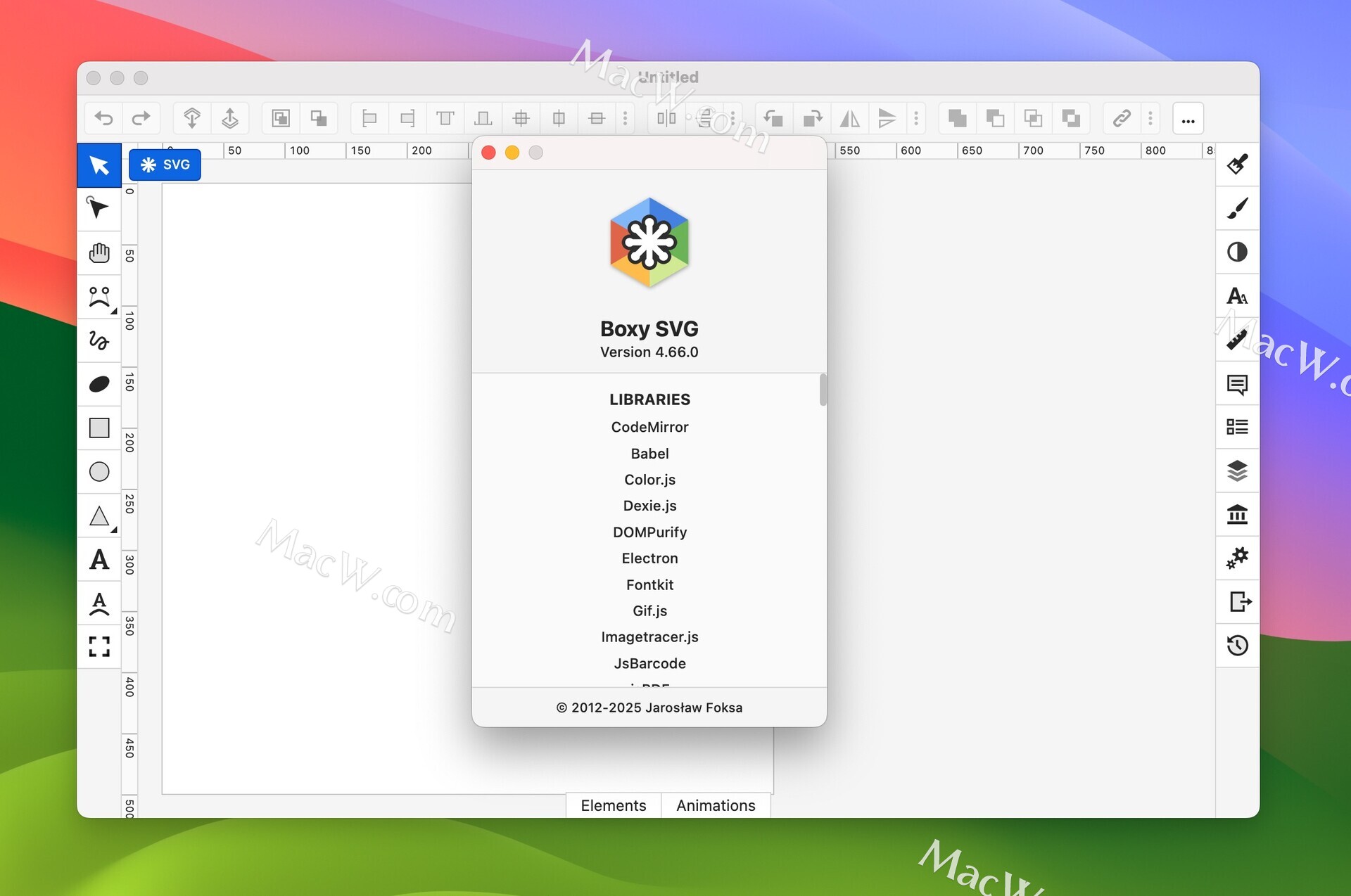
Task: Align right edges toolbar button
Action: 407,118
